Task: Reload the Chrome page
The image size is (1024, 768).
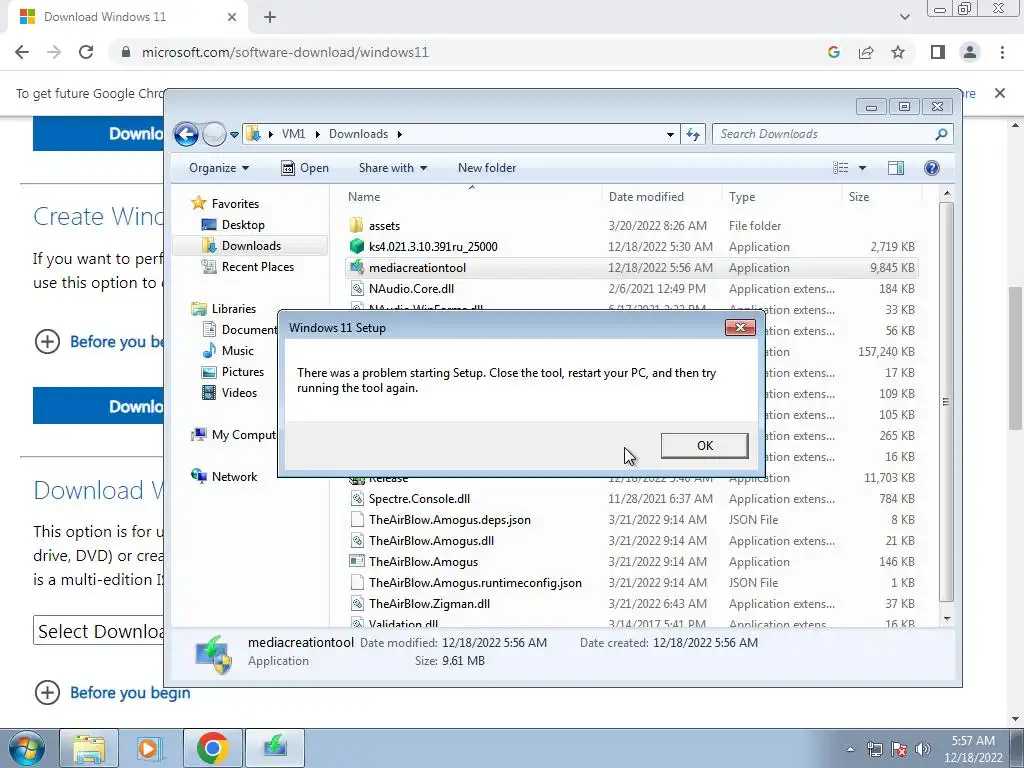Action: [86, 52]
